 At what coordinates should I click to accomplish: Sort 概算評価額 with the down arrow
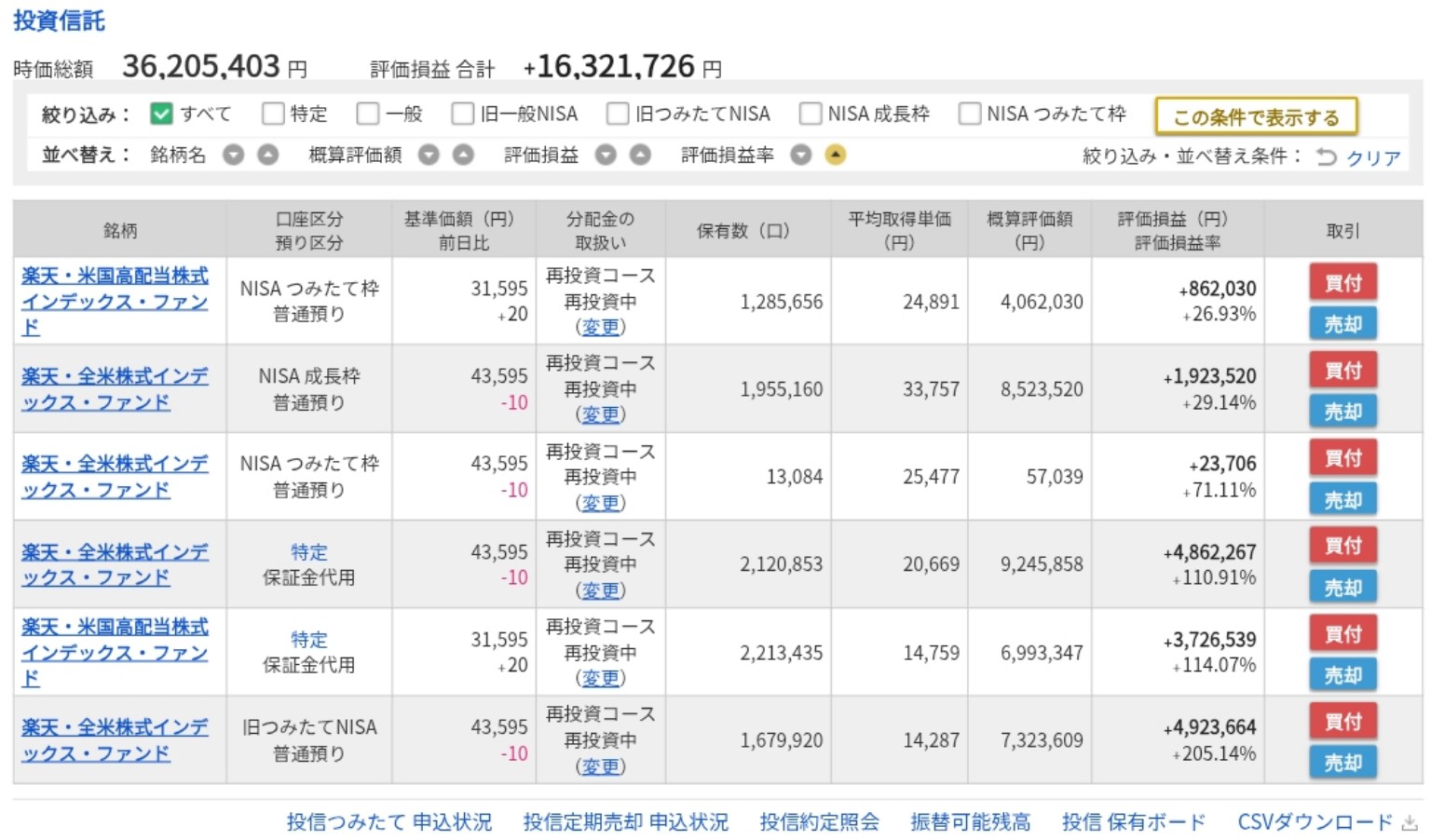(429, 155)
